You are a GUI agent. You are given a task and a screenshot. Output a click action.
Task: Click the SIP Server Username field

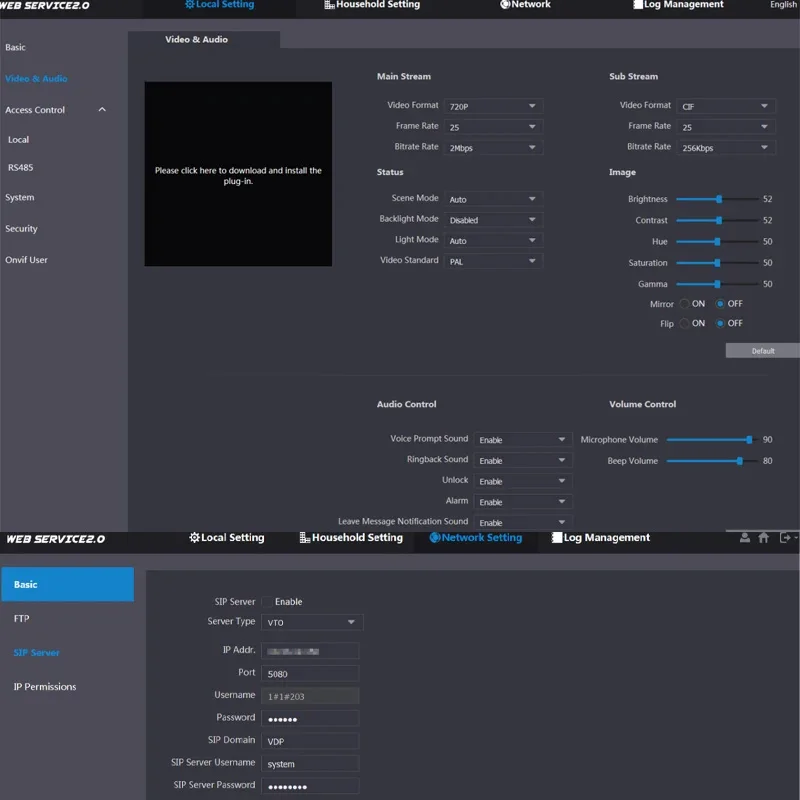click(310, 764)
